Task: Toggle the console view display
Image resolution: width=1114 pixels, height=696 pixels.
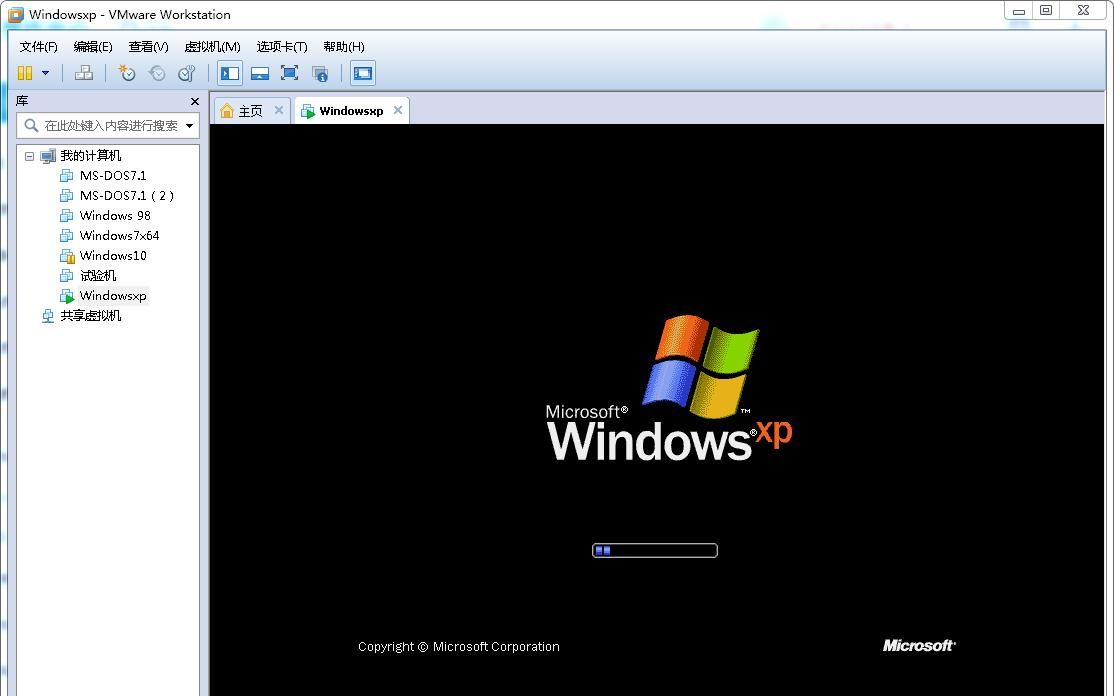Action: coord(361,73)
